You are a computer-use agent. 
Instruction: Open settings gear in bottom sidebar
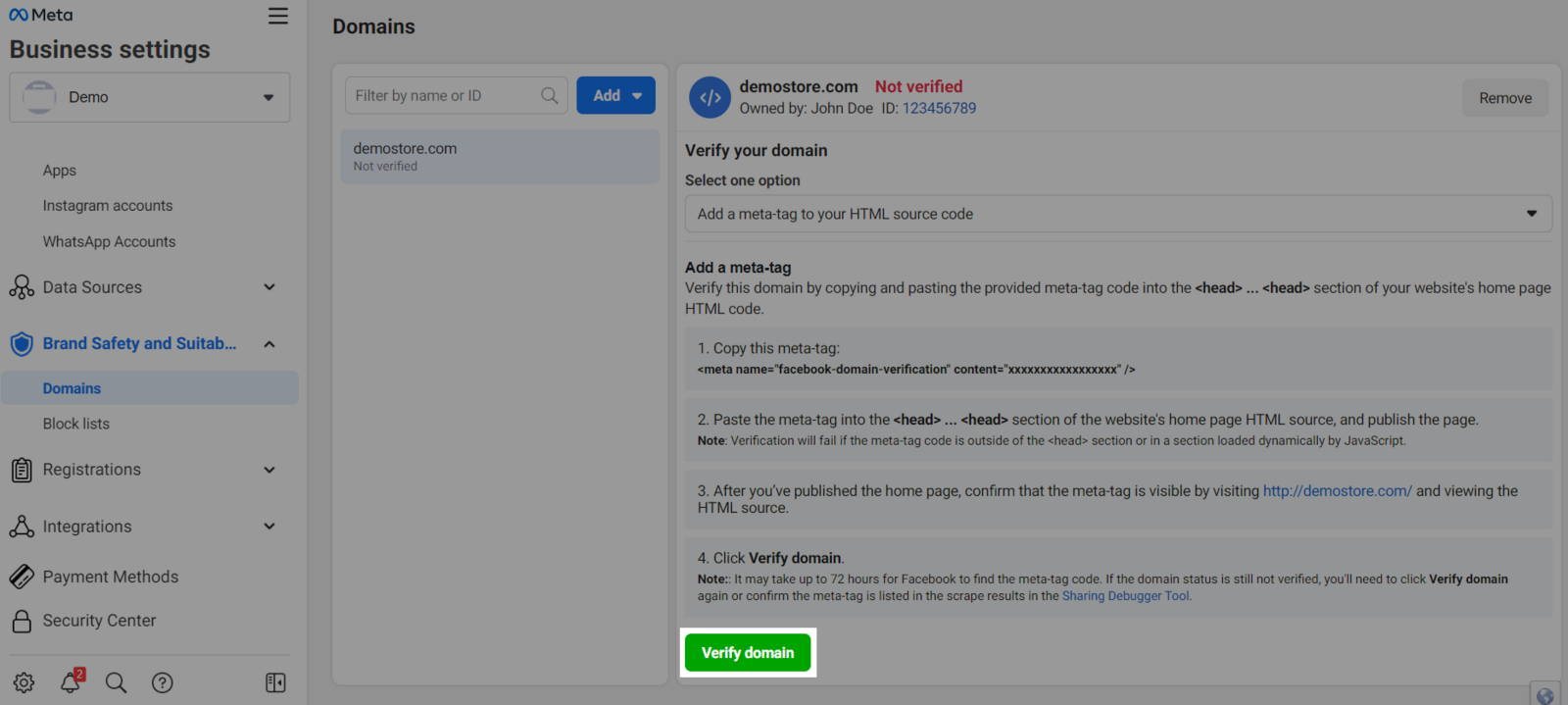tap(24, 682)
